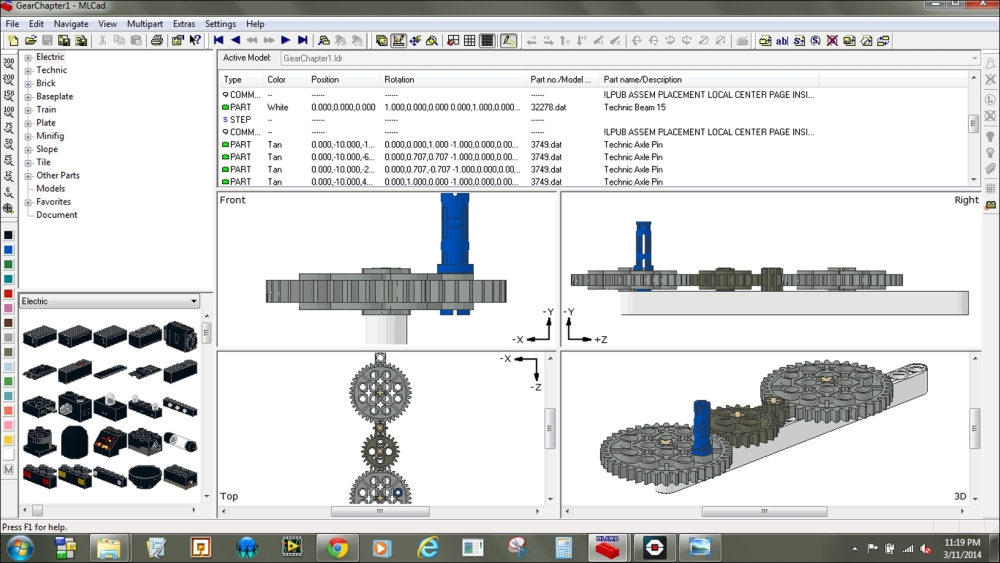Open the context help pointer tool

pos(195,41)
